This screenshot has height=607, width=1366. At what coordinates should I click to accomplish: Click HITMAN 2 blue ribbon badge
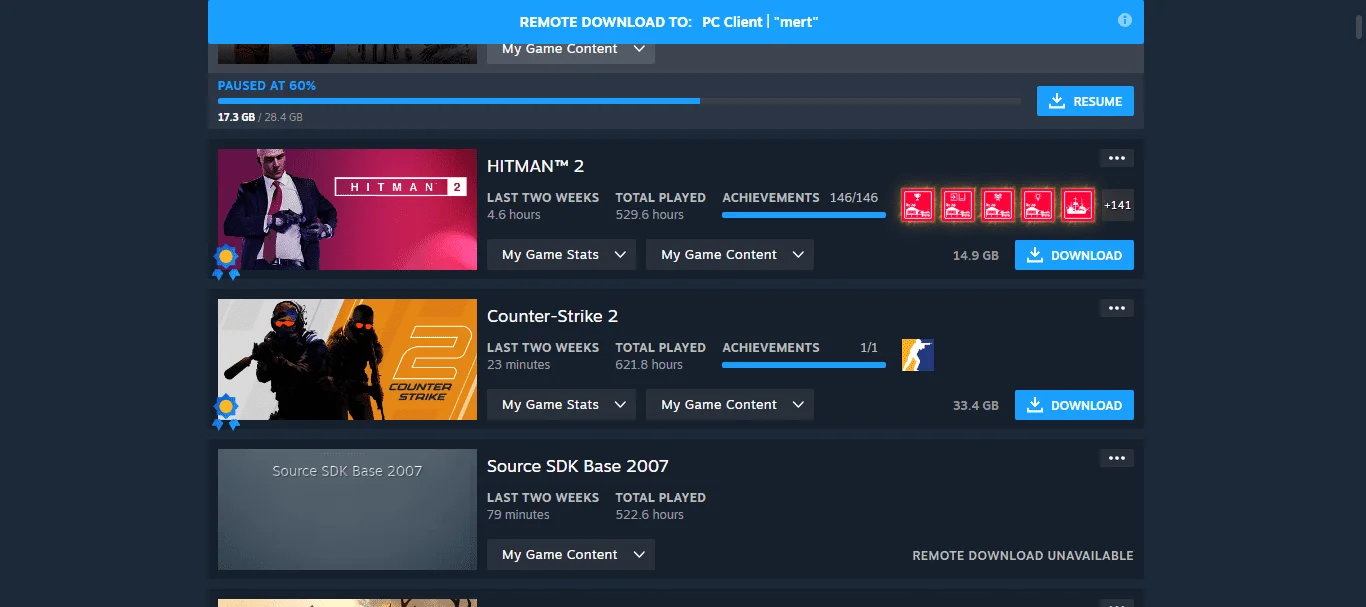226,262
